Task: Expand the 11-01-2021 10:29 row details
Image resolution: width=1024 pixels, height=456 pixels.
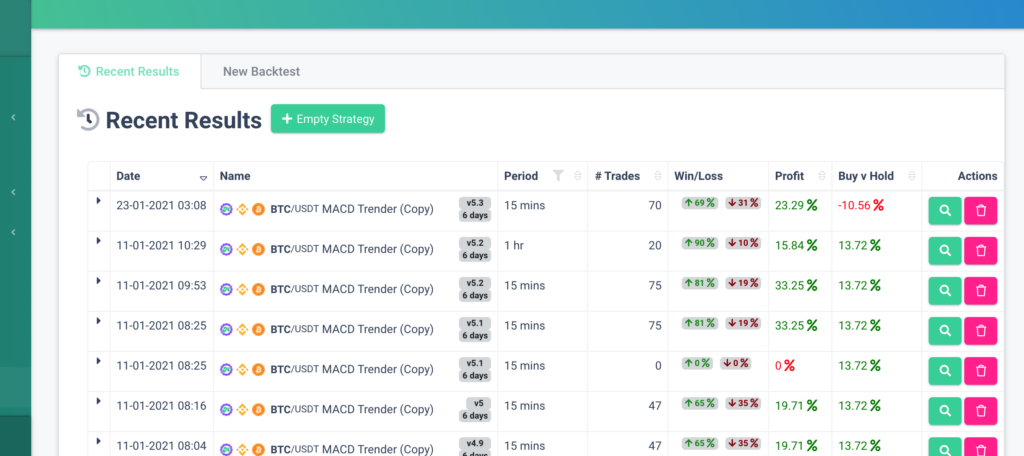Action: coord(98,241)
